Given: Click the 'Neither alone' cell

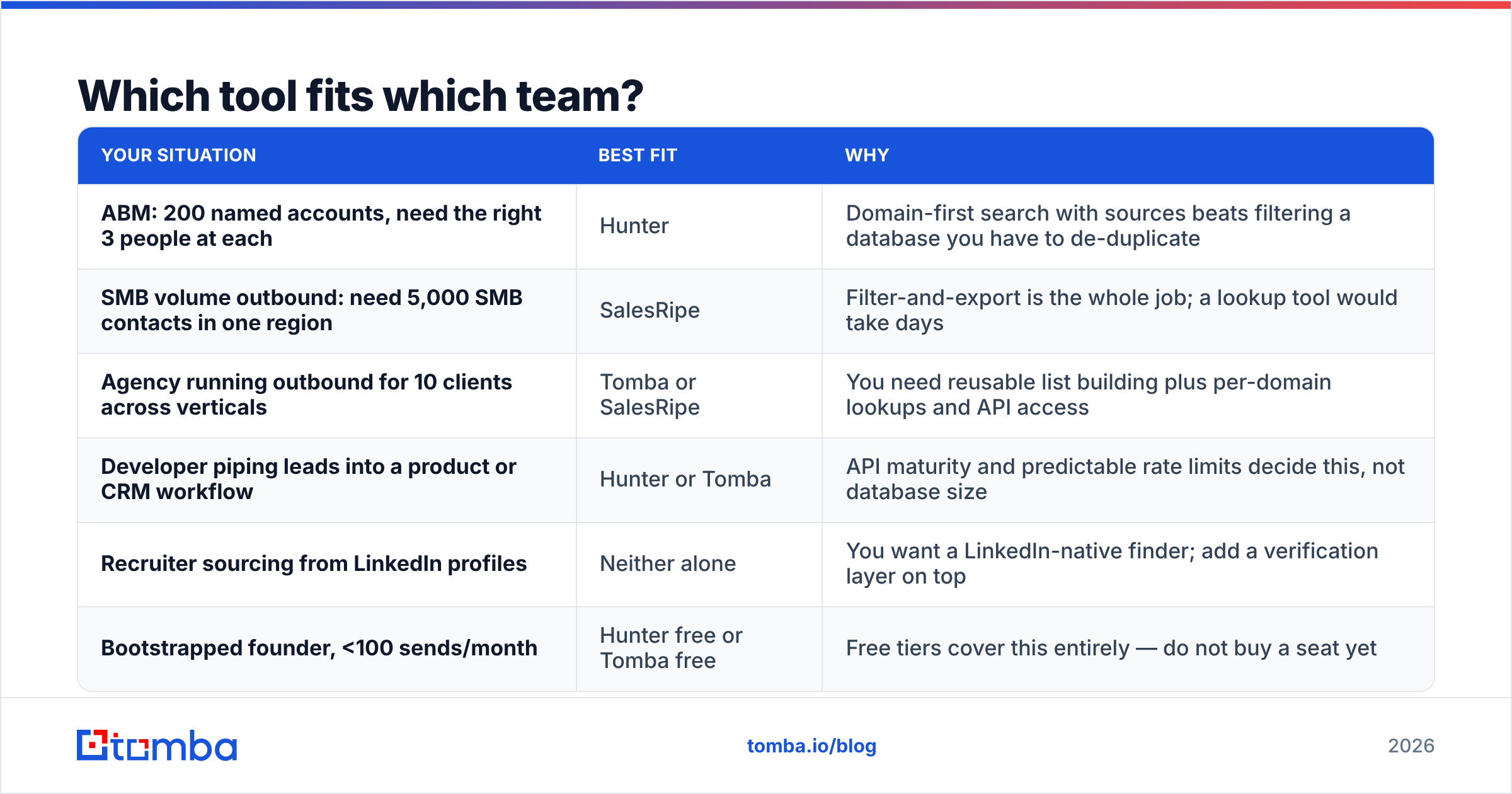Looking at the screenshot, I should coord(699,564).
